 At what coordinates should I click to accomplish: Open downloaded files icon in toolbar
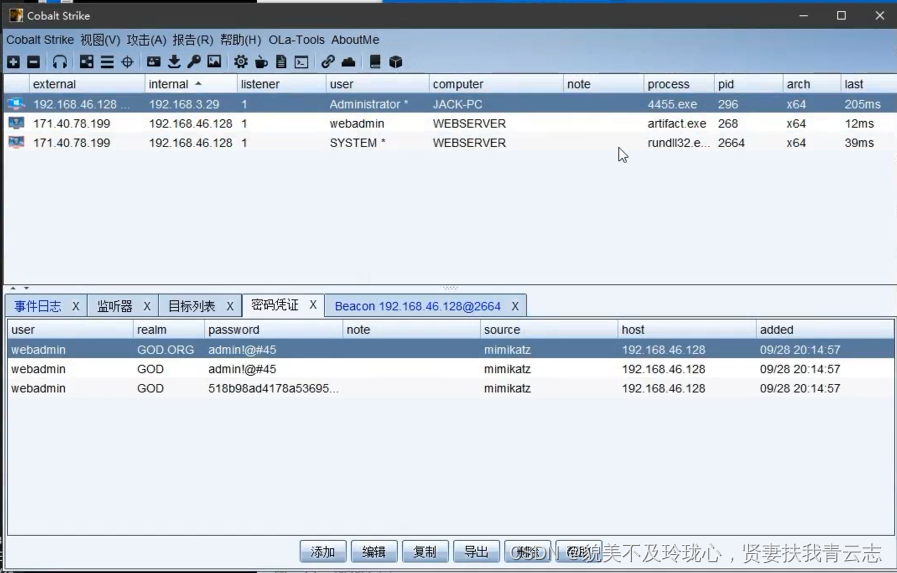tap(174, 62)
